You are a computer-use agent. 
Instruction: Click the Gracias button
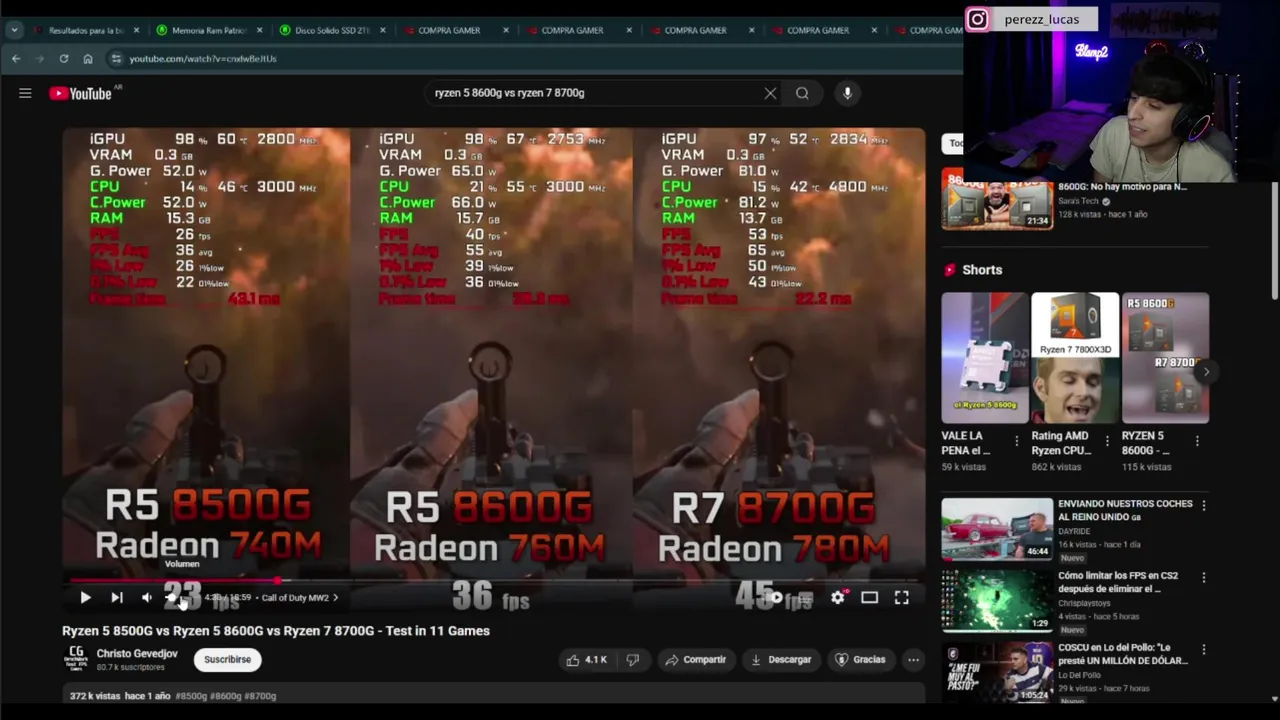(861, 660)
